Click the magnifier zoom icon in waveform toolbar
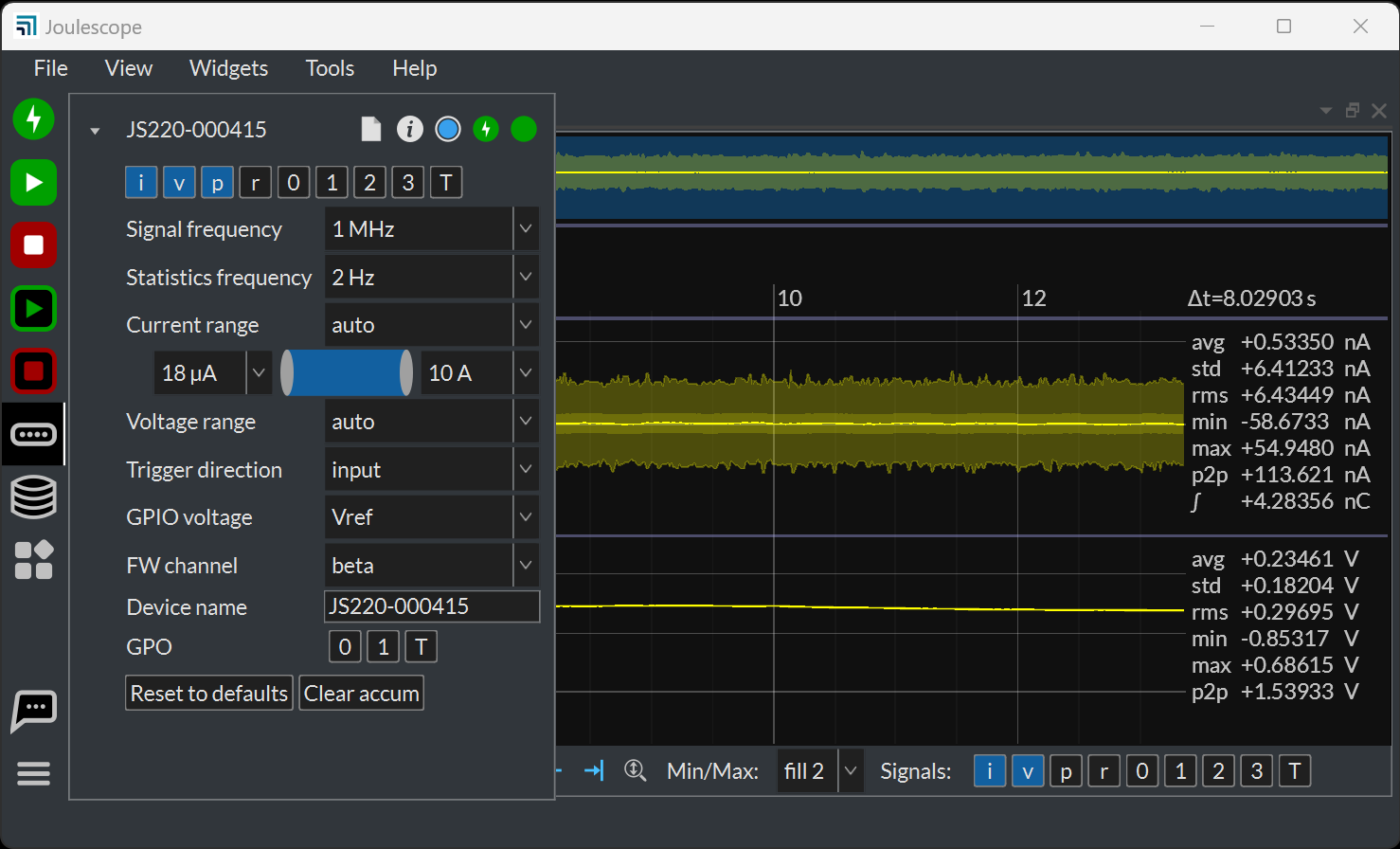 (635, 770)
